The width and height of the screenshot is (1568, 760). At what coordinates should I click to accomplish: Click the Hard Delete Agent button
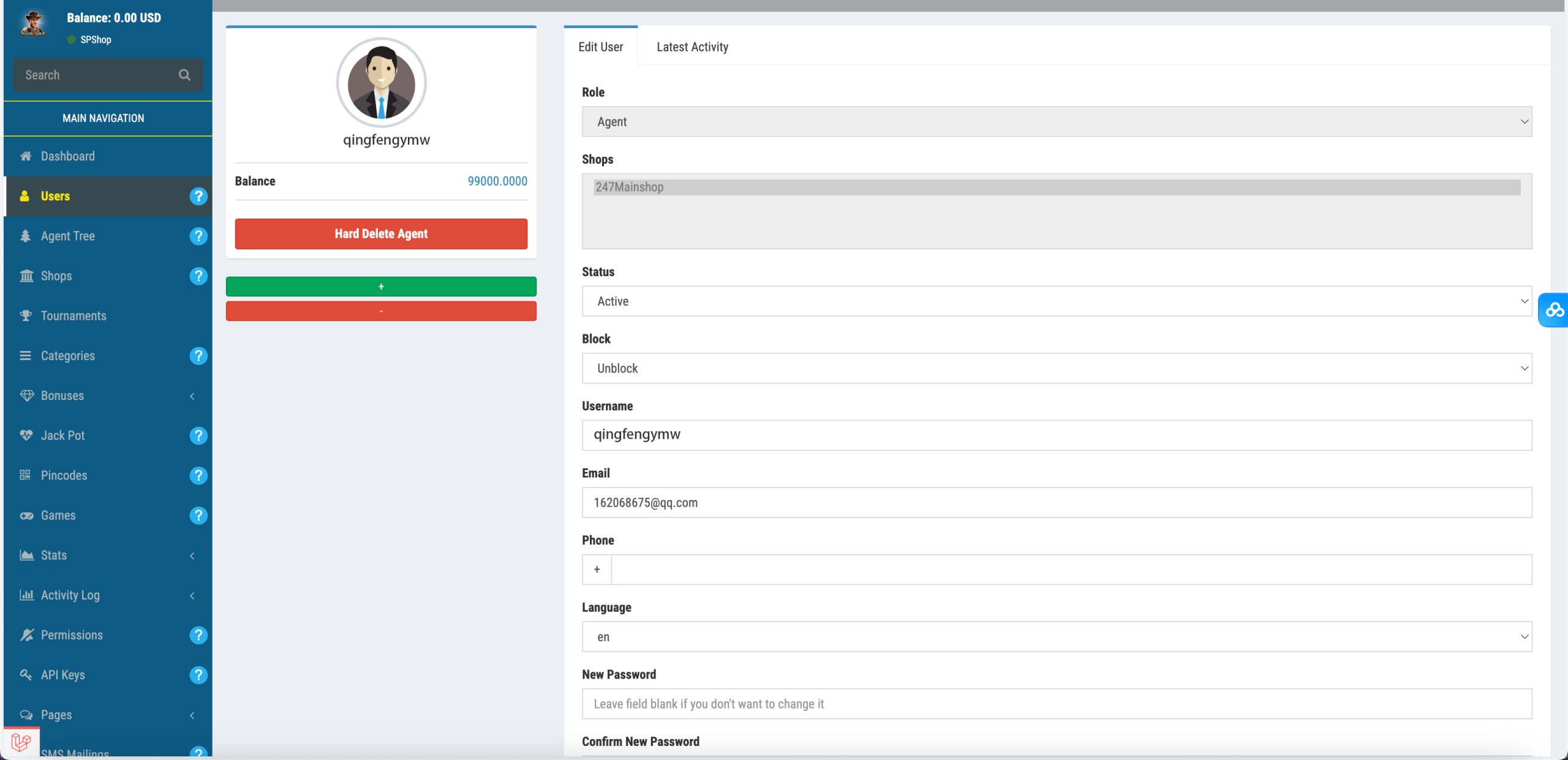coord(381,234)
